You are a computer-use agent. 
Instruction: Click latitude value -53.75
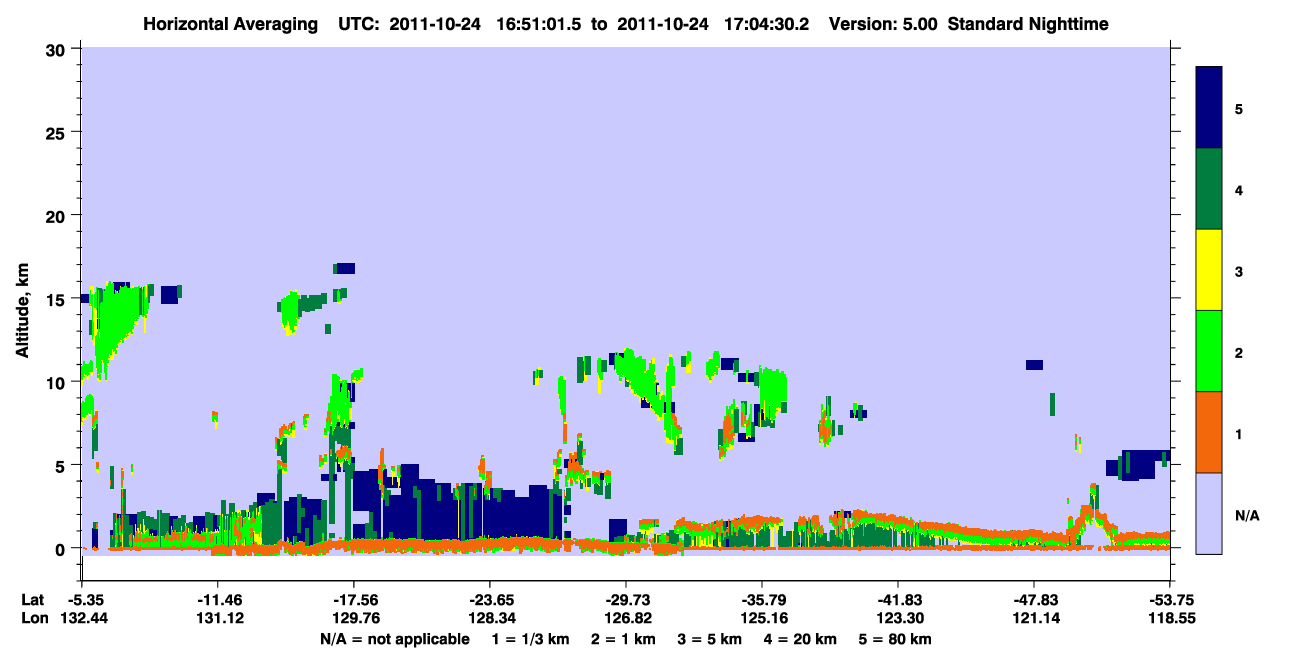point(1170,600)
